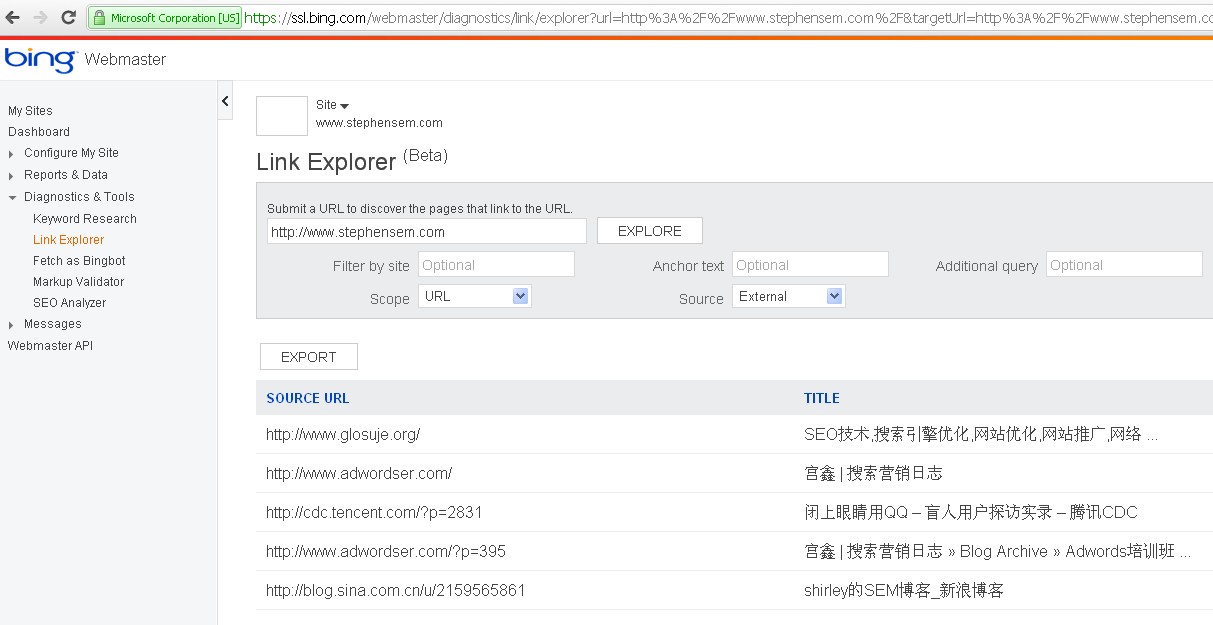Reload the page with the refresh icon
The height and width of the screenshot is (625, 1213).
(x=68, y=17)
